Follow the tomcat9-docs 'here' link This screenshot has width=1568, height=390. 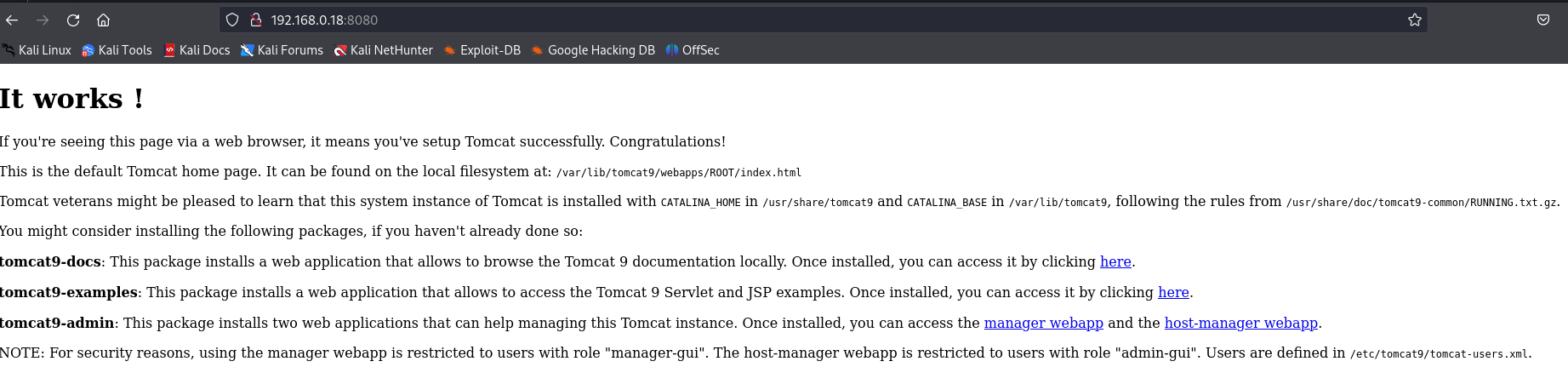[1115, 261]
